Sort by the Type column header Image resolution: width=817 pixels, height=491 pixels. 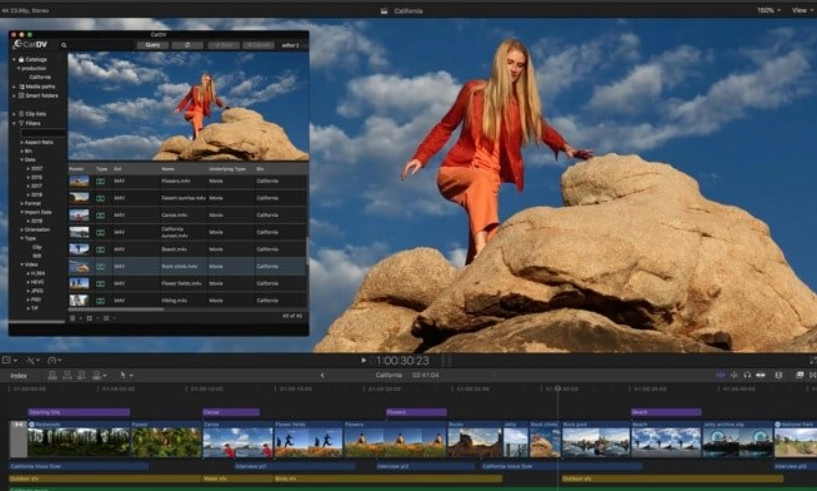[x=102, y=169]
